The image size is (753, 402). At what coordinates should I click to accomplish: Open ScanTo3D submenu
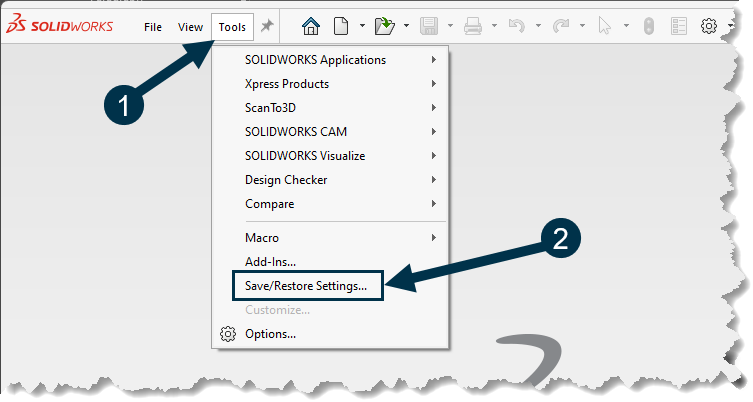pyautogui.click(x=330, y=108)
